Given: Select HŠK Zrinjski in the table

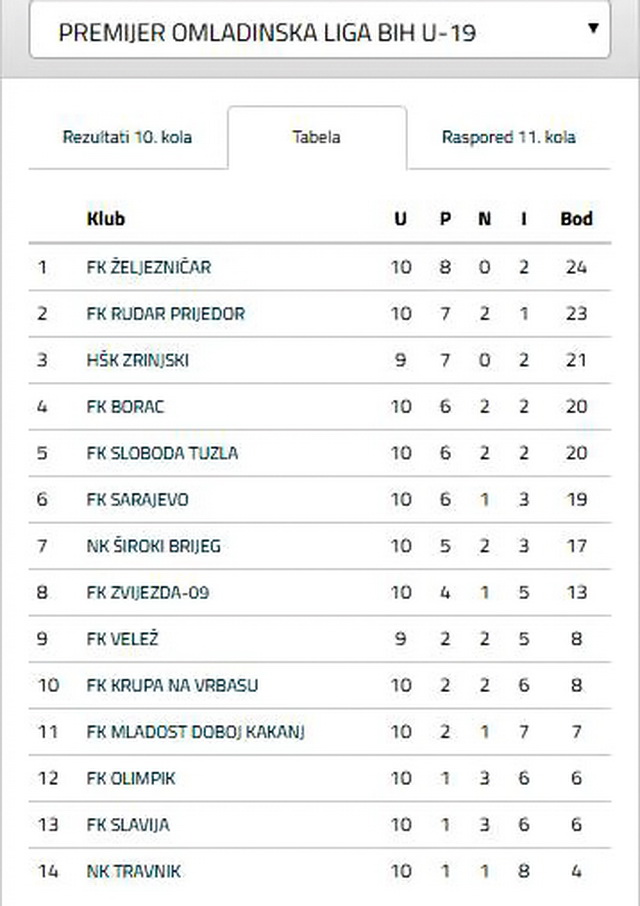Looking at the screenshot, I should [x=138, y=361].
